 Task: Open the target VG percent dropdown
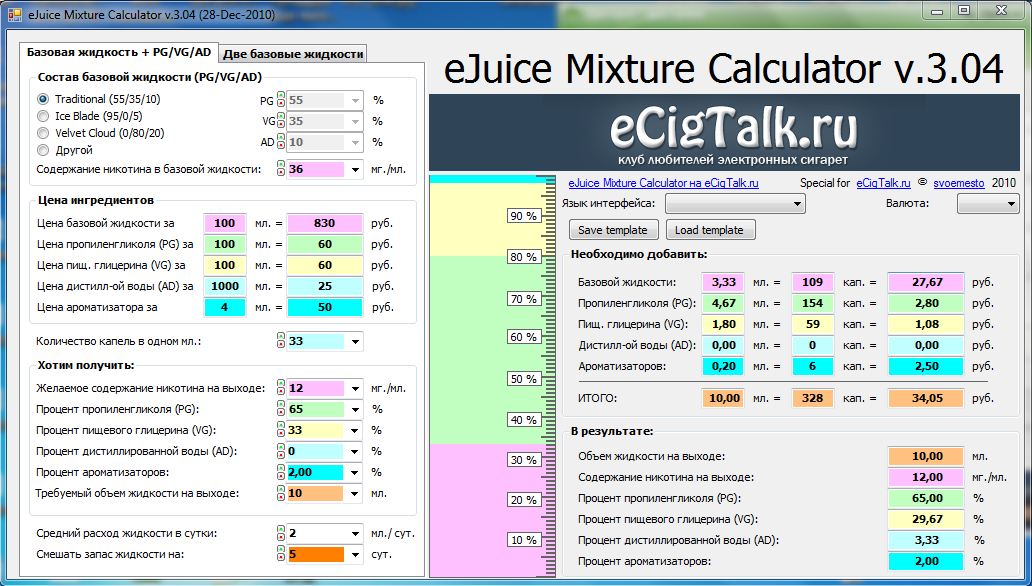(x=355, y=431)
